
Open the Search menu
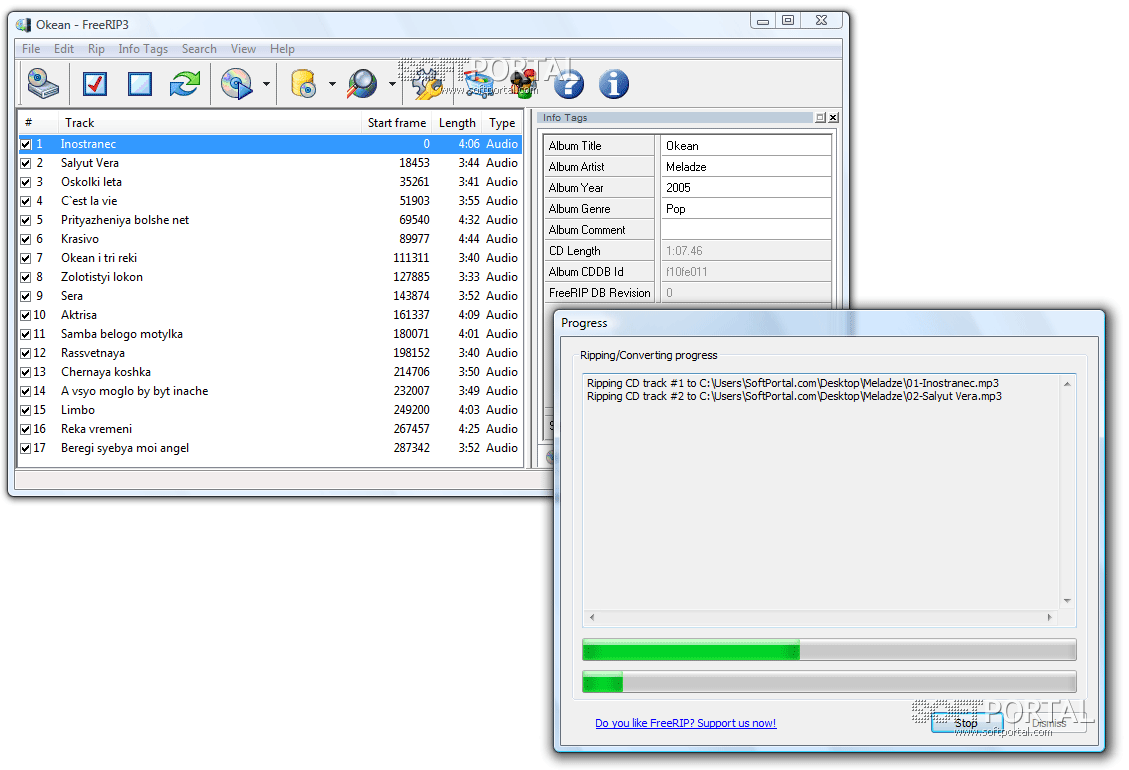[x=199, y=49]
